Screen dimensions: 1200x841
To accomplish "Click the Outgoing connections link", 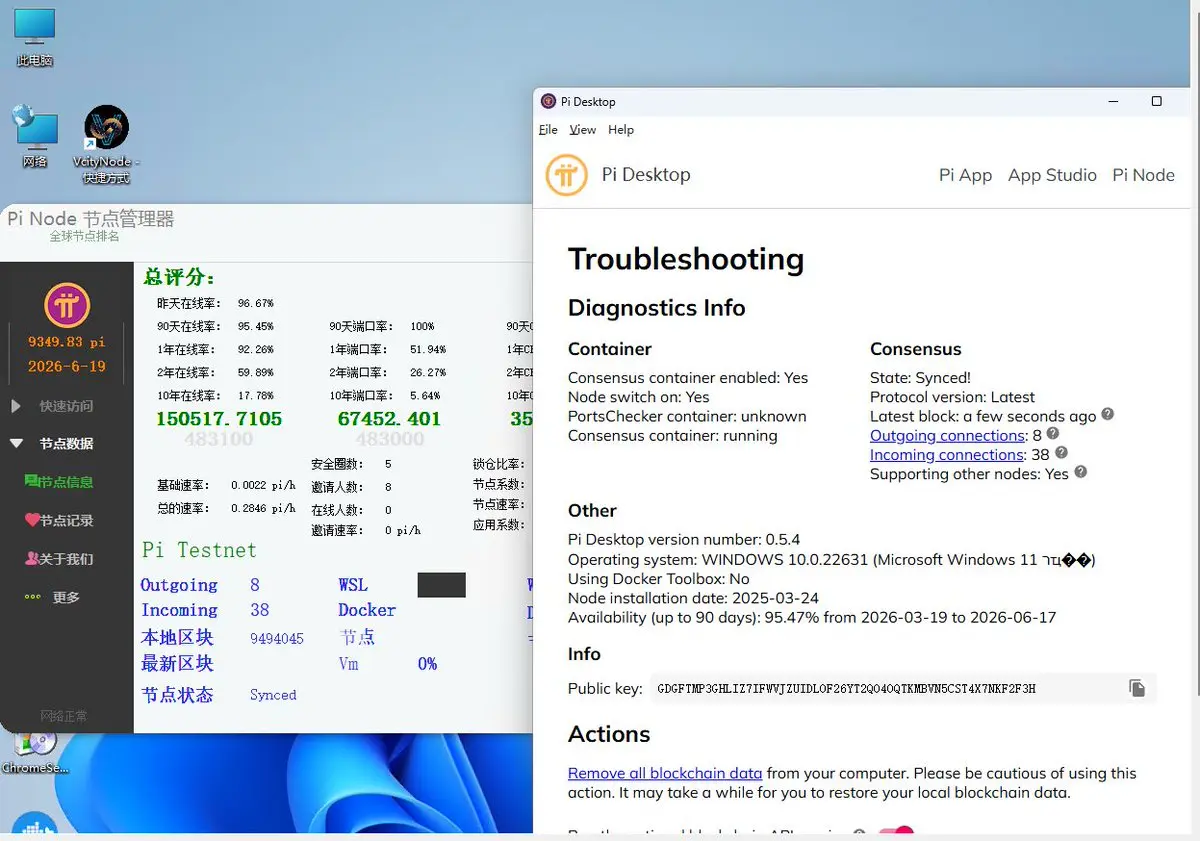I will pos(948,435).
